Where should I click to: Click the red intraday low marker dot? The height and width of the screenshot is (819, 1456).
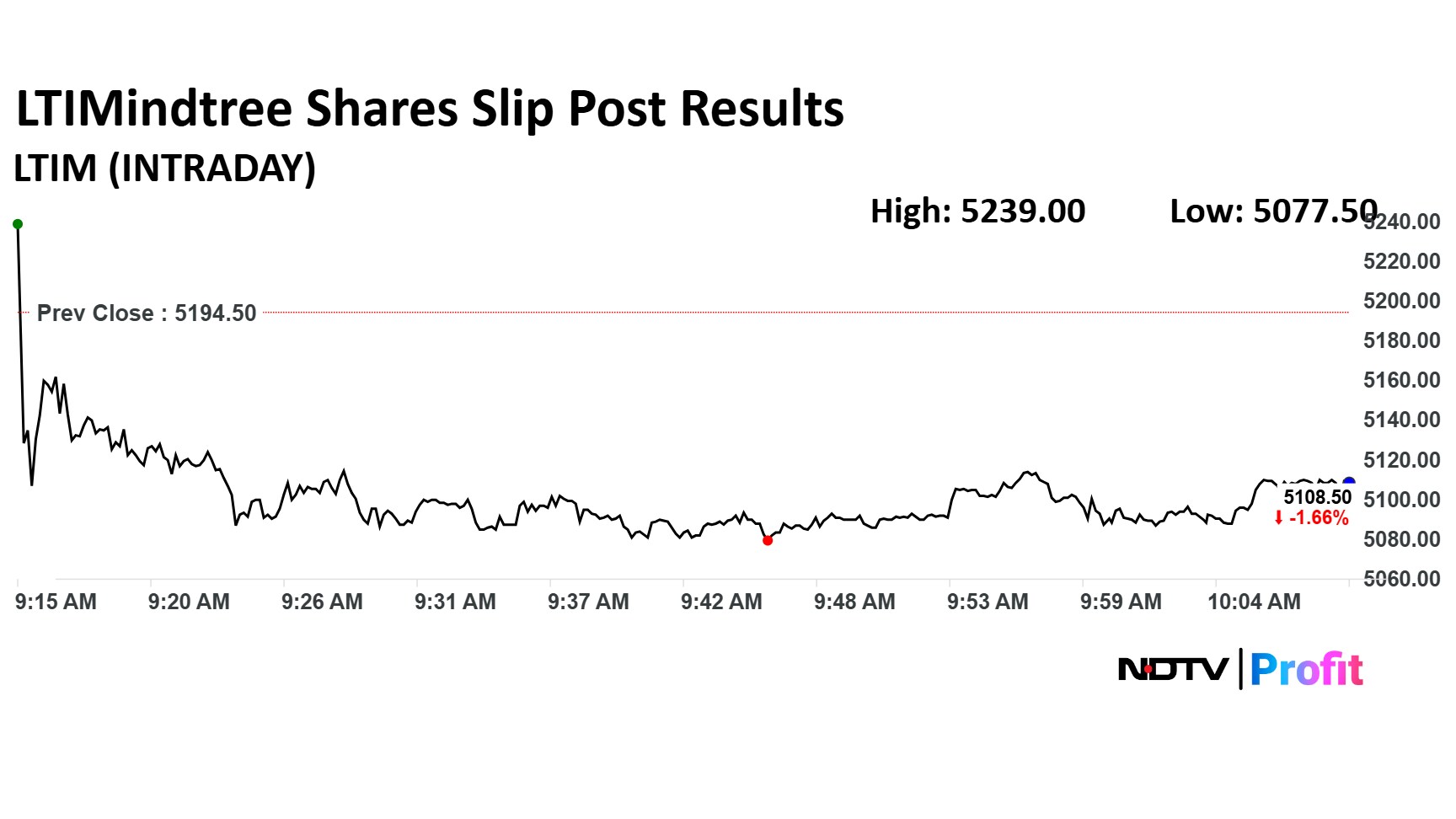768,540
